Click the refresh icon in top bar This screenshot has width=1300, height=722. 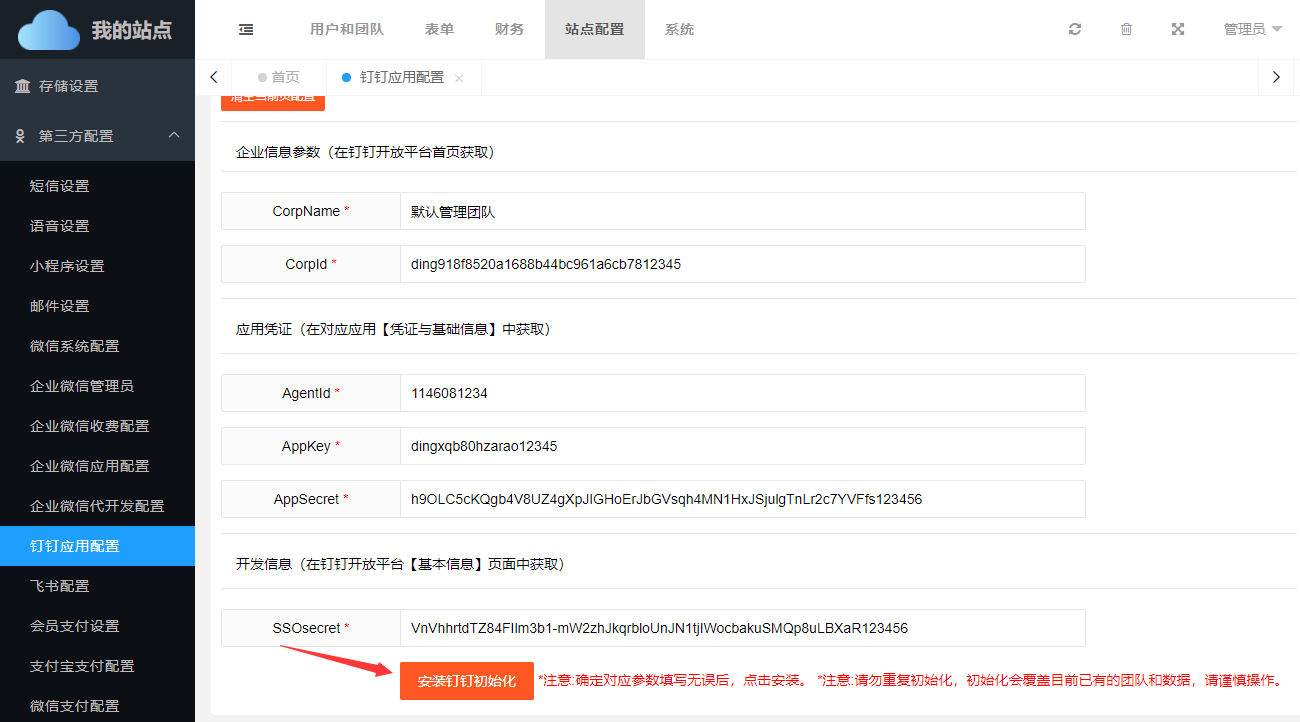click(x=1075, y=30)
